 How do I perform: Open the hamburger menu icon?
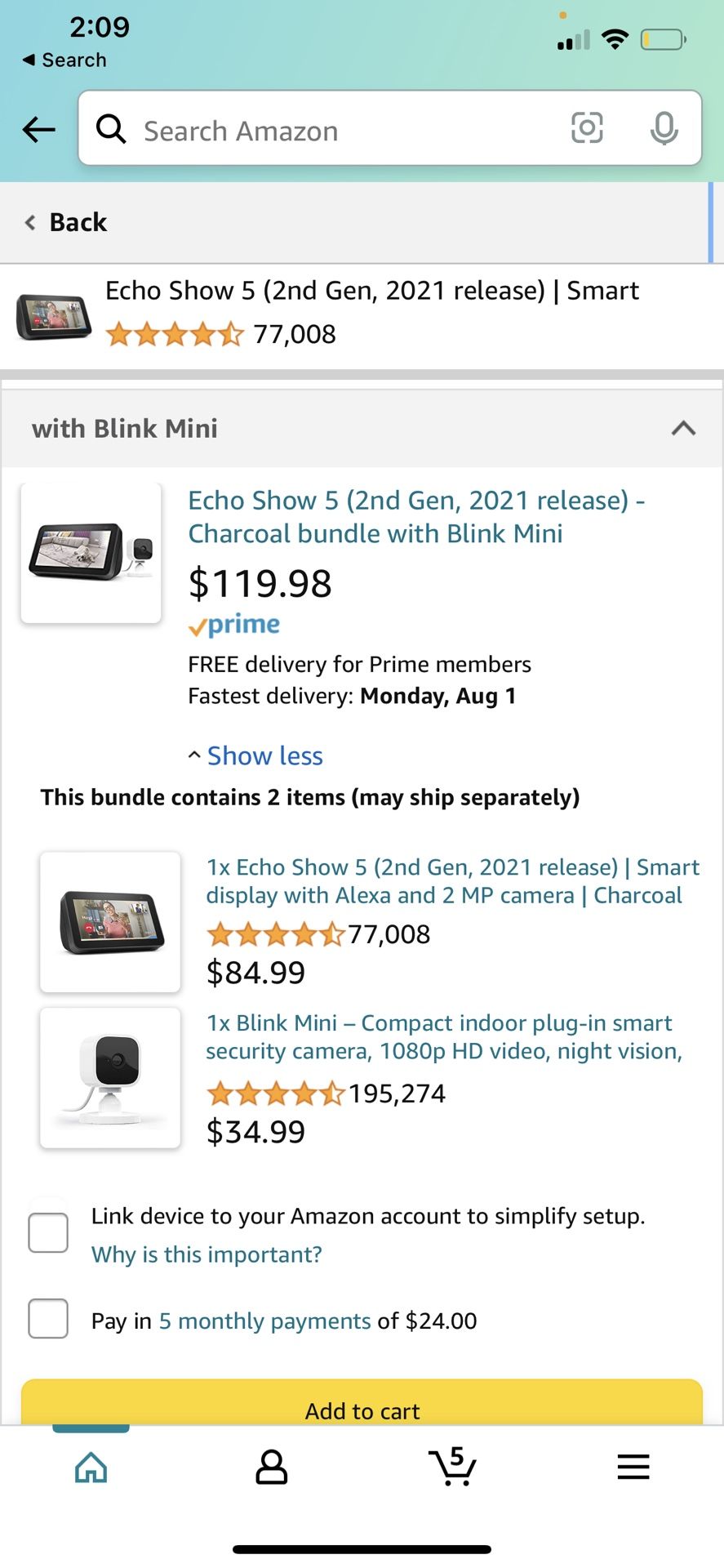tap(633, 1467)
